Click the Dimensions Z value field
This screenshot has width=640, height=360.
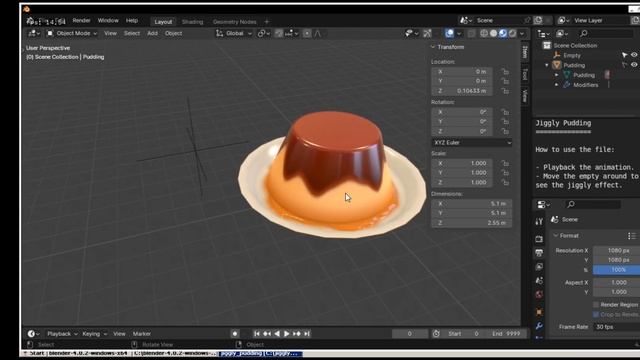tap(472, 223)
